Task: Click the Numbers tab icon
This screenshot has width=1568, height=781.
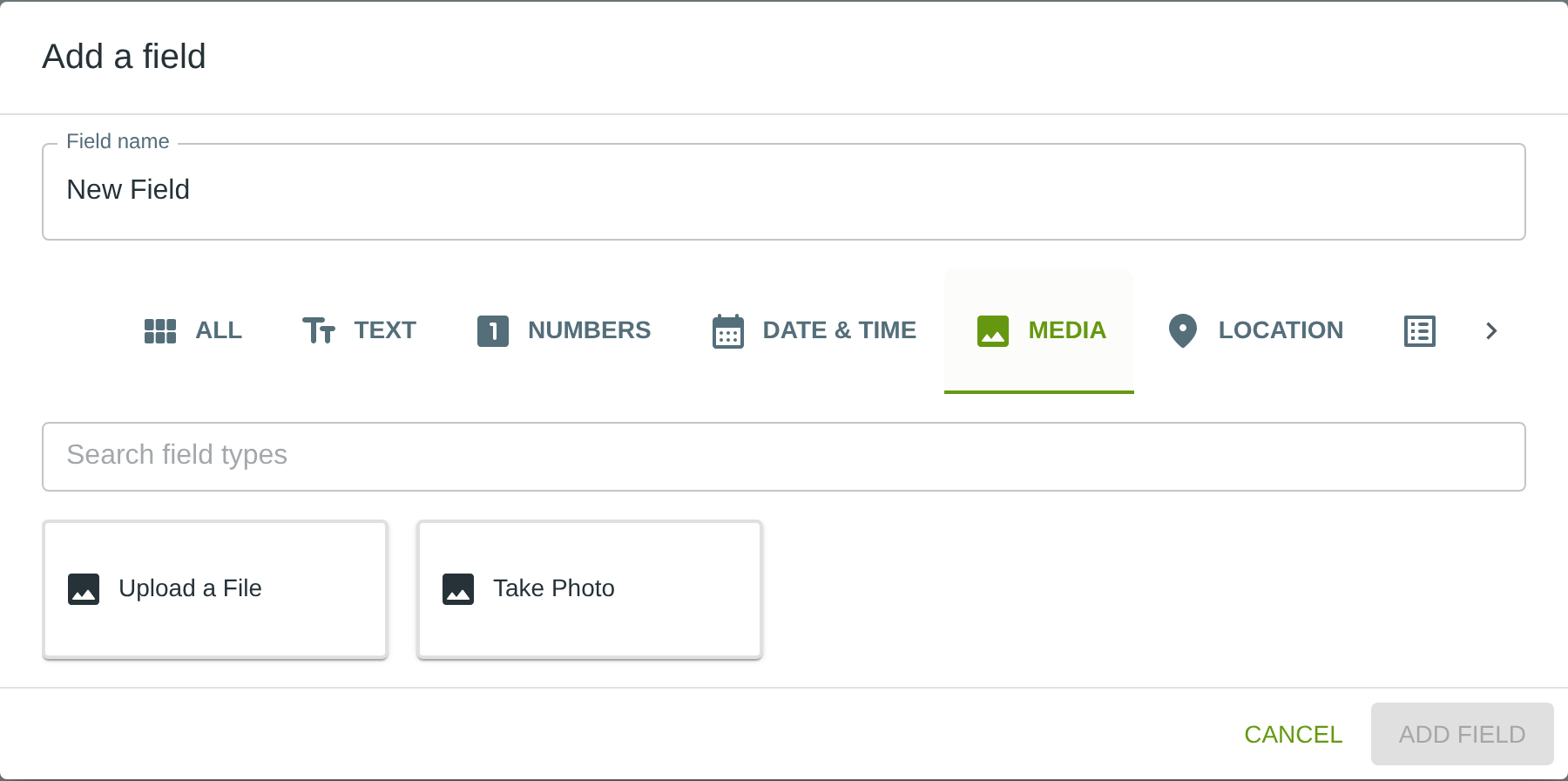Action: point(493,331)
